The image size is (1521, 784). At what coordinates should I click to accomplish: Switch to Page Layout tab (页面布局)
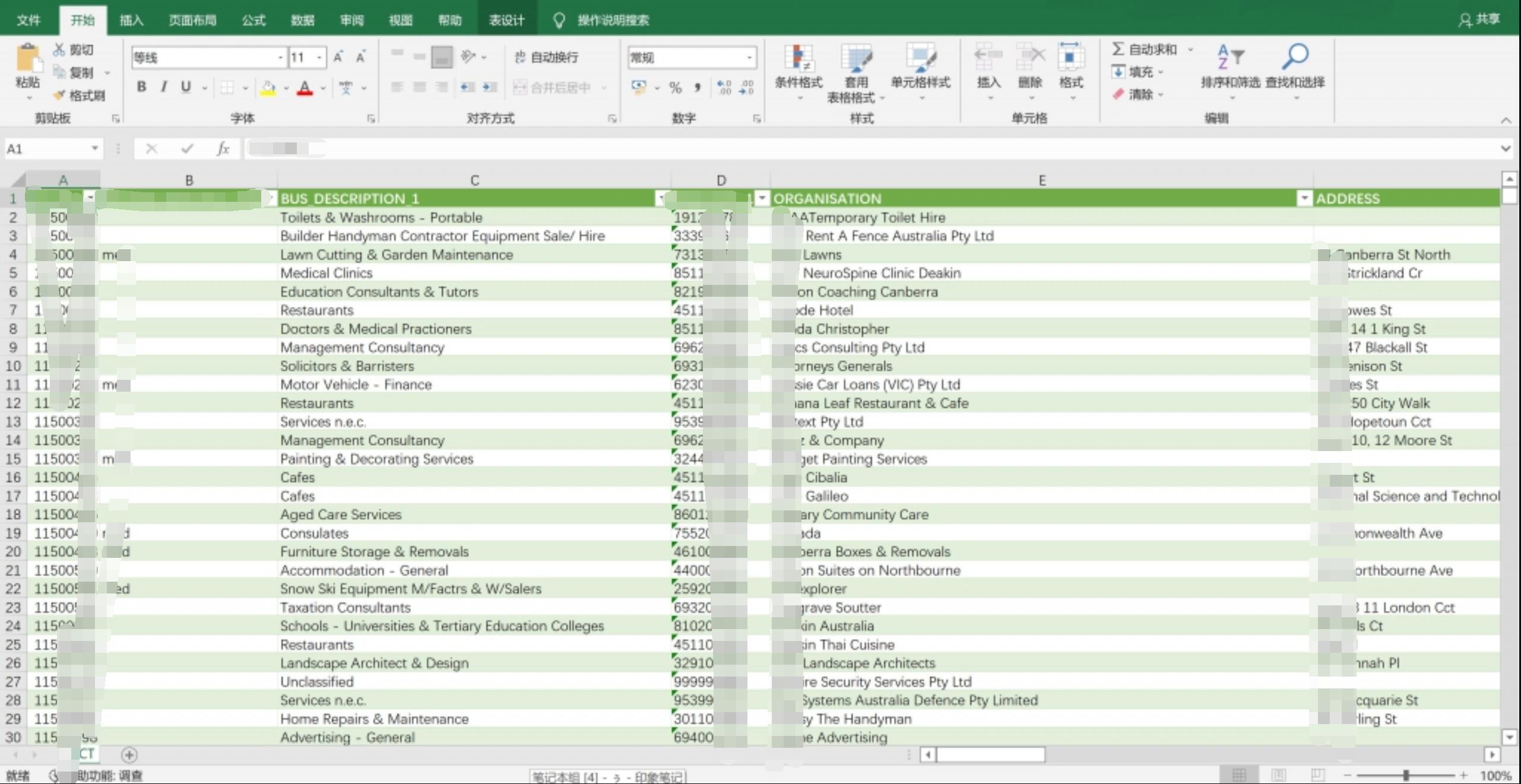pos(192,20)
